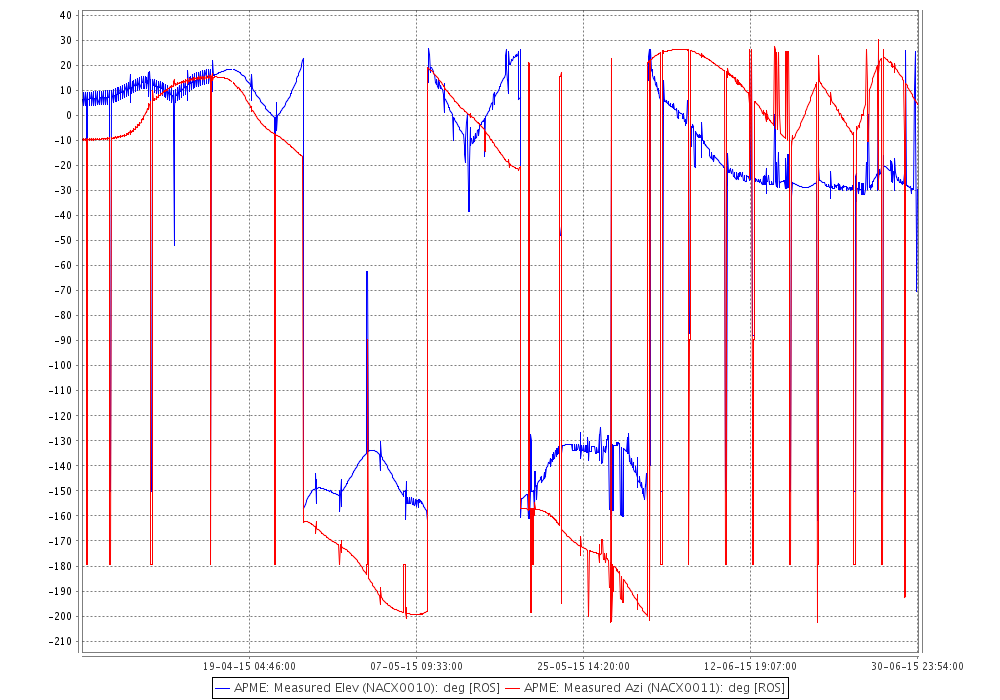Select legend entry APME: Measured Azi (NACX0011)
Viewport: 1000px width, 700px height.
tap(654, 689)
